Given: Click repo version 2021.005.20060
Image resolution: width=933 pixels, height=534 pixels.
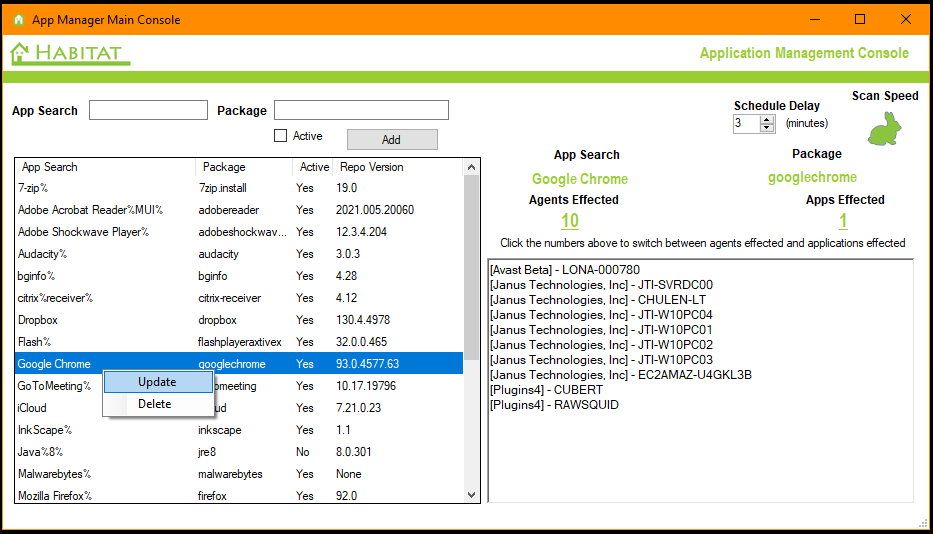Looking at the screenshot, I should pyautogui.click(x=375, y=210).
